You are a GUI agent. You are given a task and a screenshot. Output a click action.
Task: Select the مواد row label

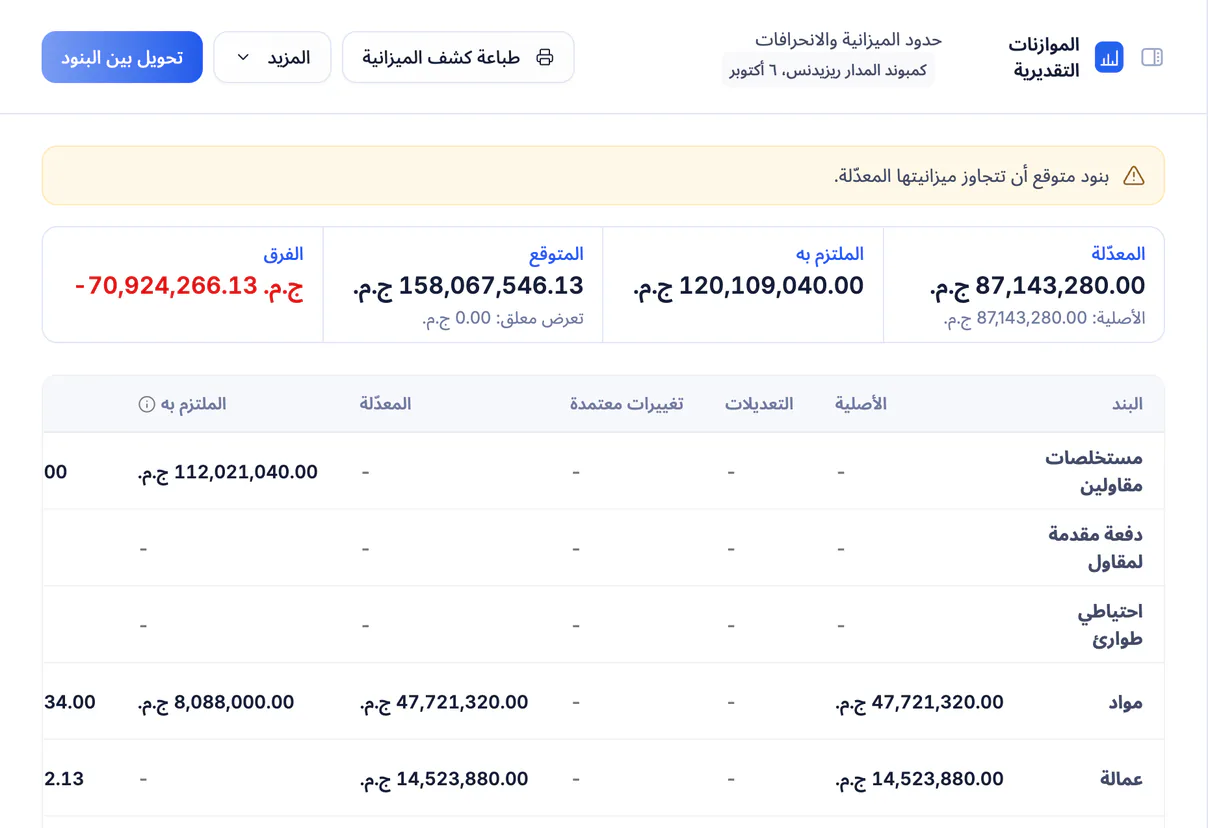tap(1125, 702)
